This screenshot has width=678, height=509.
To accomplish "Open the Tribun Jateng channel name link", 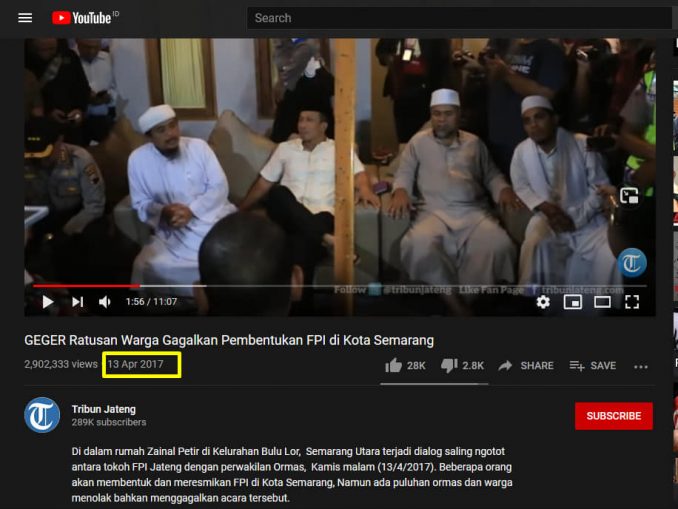I will [x=103, y=409].
